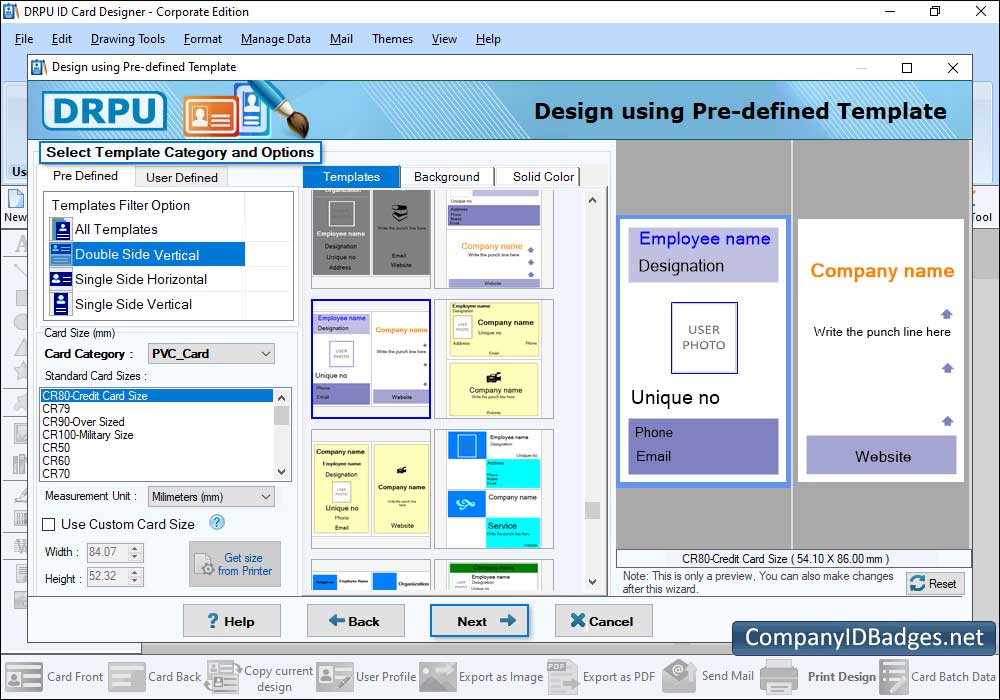
Task: Select CR90-Over Sized card size
Action: (x=157, y=422)
